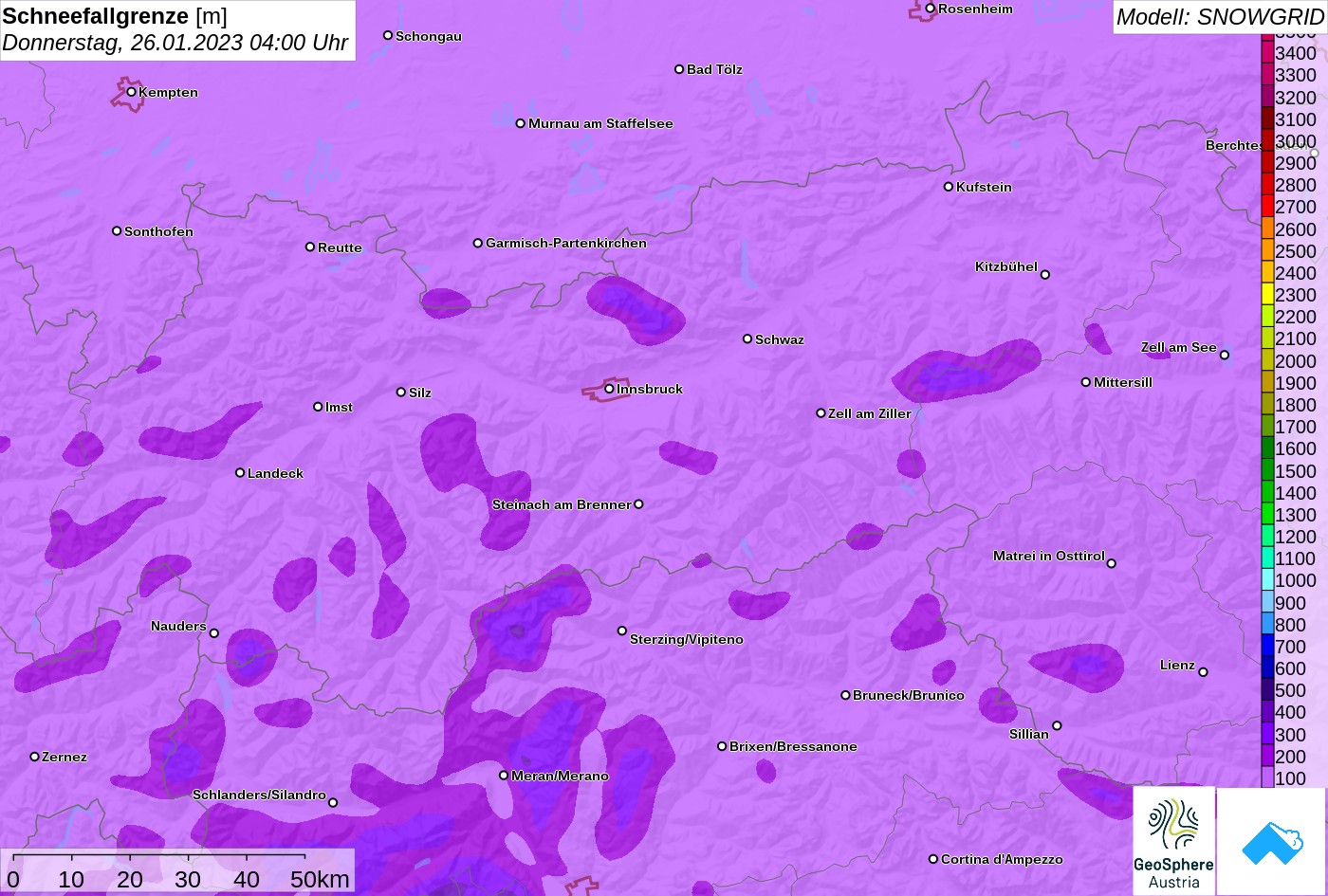
Task: Click the Silz label
Action: [420, 393]
